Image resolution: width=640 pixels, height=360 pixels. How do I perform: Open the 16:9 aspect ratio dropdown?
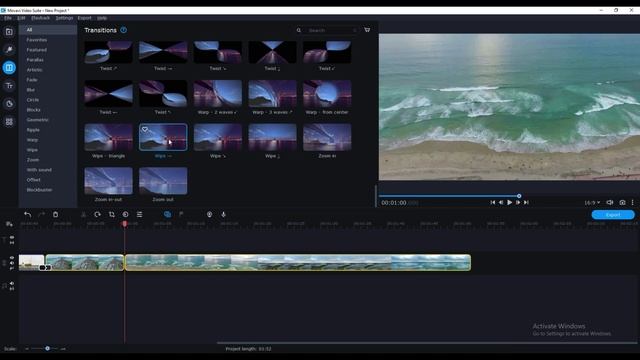(x=592, y=202)
